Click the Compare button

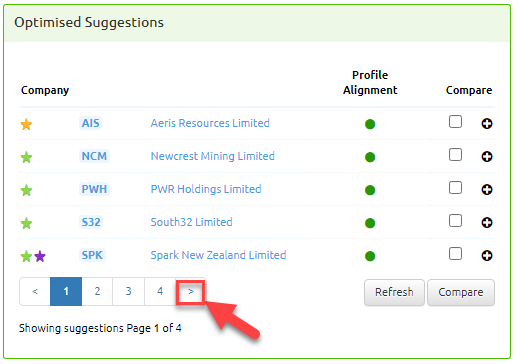pos(461,292)
